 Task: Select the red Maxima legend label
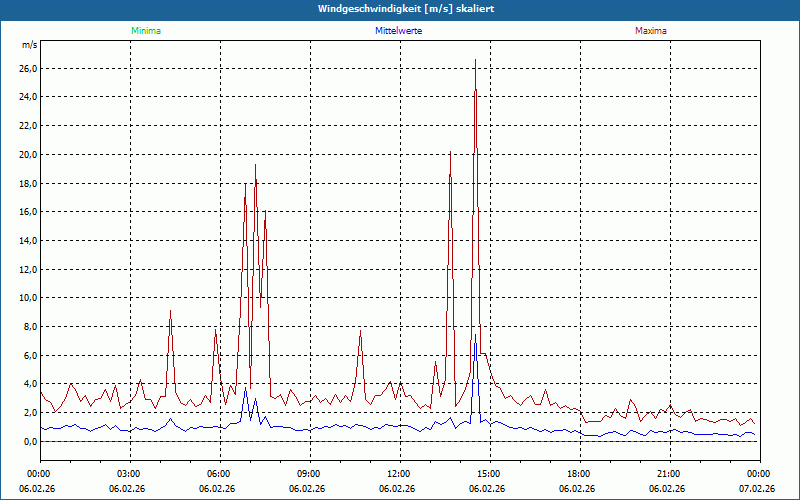[651, 31]
